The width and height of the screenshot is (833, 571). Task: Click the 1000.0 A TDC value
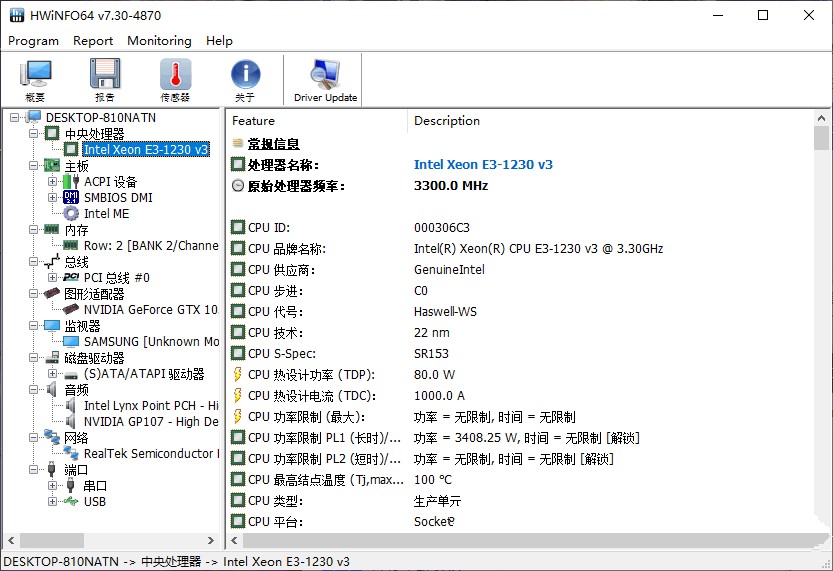pyautogui.click(x=439, y=396)
